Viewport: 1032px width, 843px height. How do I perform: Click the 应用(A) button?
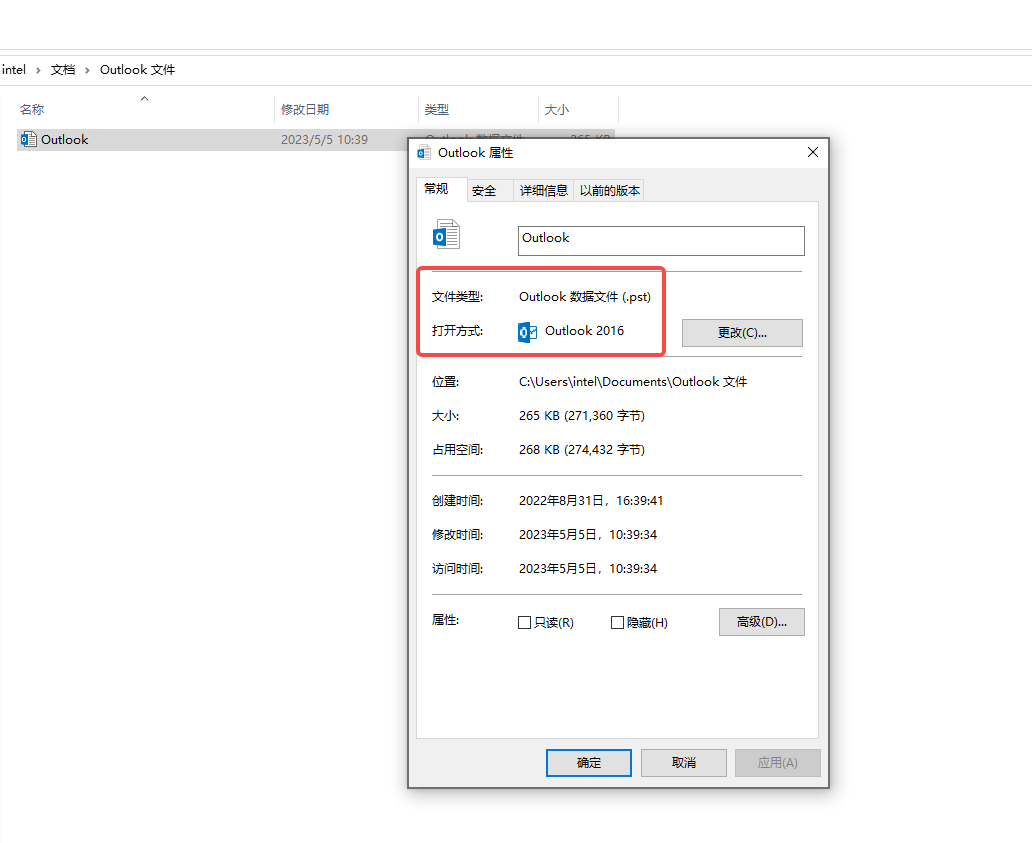click(777, 763)
